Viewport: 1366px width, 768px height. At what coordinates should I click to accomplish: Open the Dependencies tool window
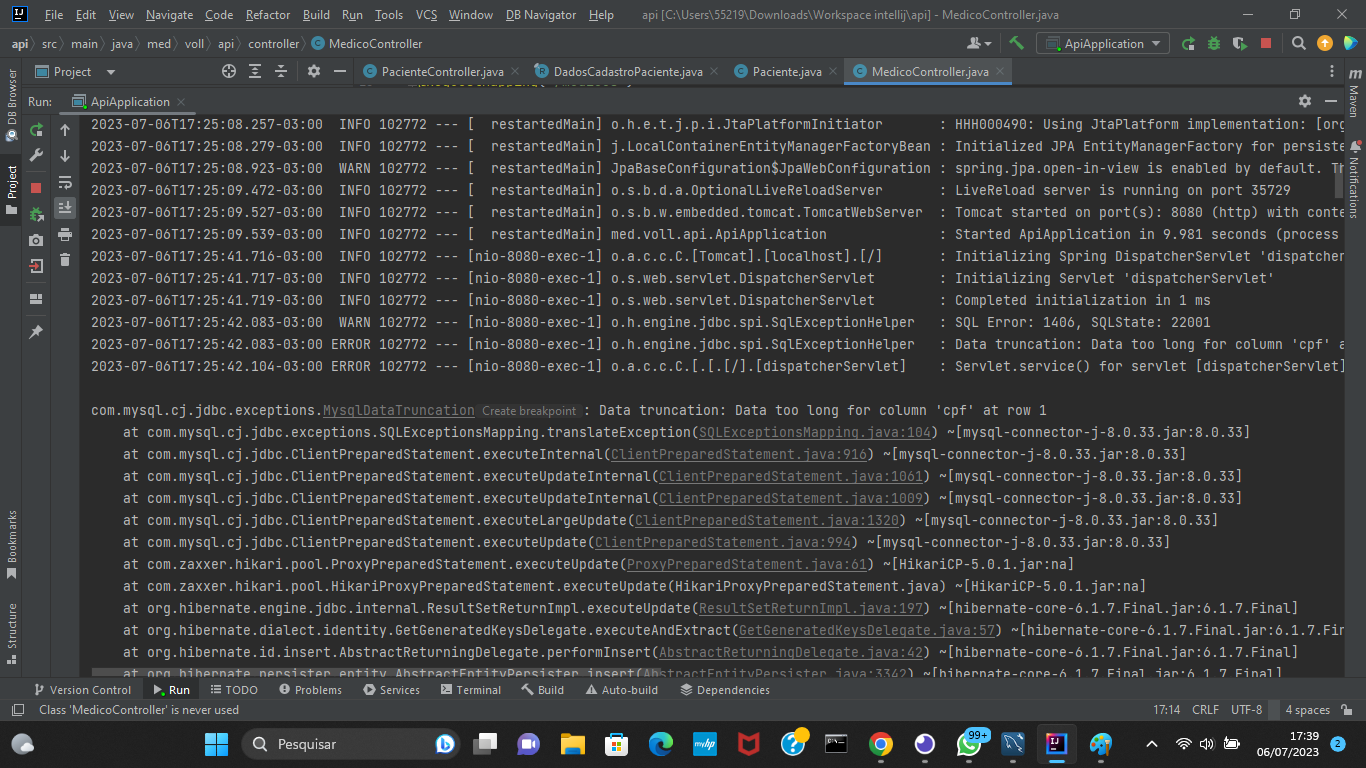coord(724,690)
